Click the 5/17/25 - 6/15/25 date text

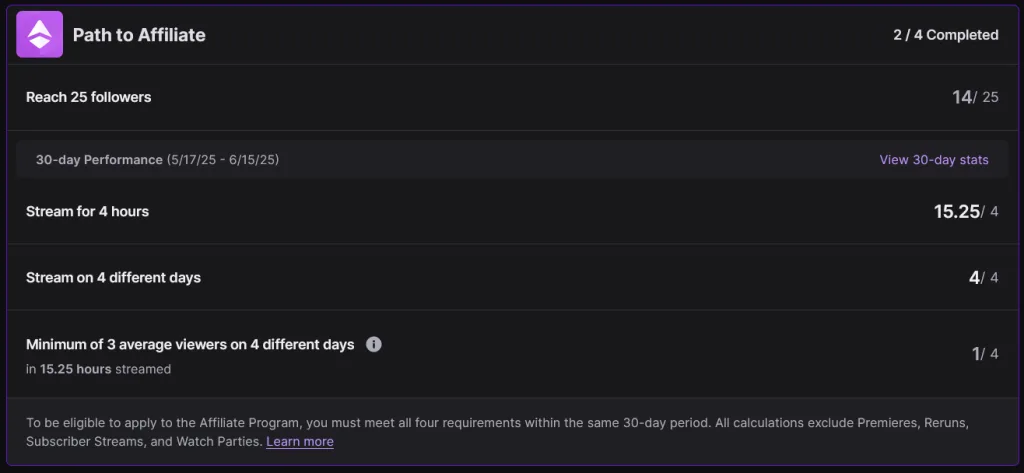click(x=223, y=160)
